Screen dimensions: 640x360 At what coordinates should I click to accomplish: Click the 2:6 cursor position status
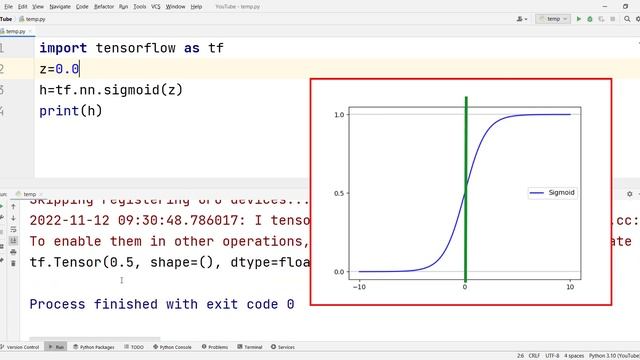click(x=520, y=356)
